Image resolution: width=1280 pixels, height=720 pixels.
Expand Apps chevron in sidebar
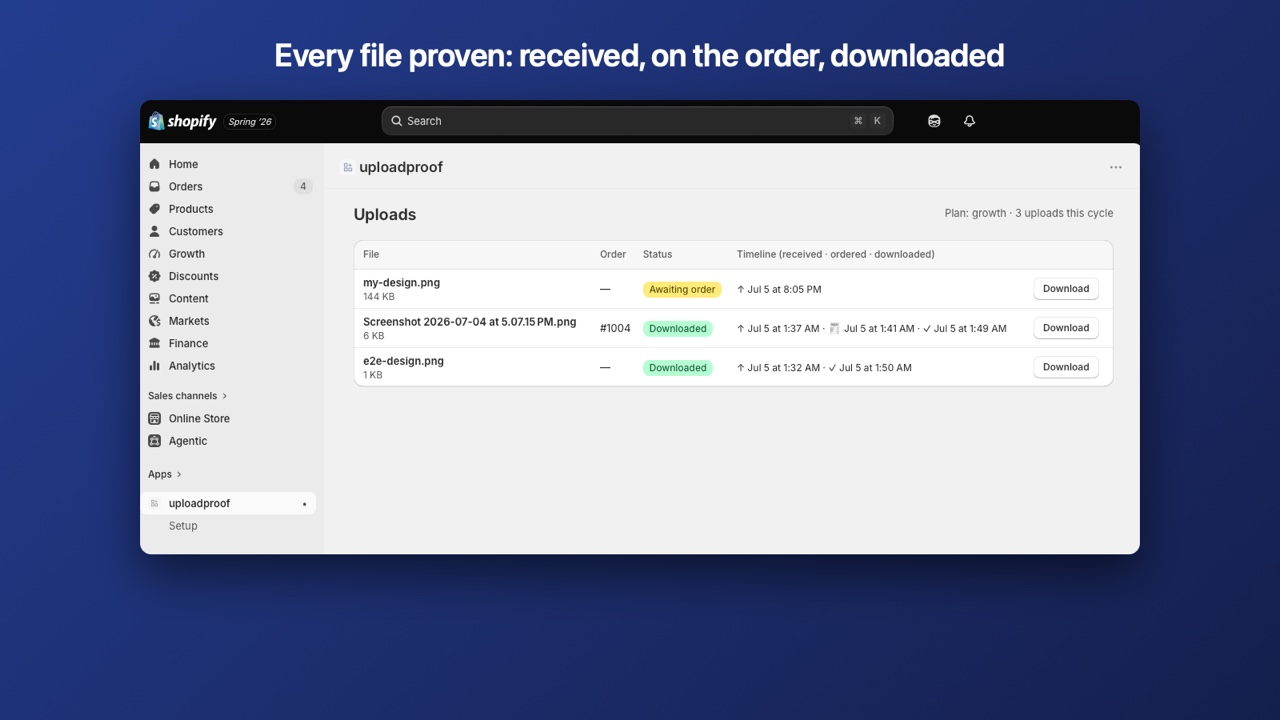[x=179, y=474]
